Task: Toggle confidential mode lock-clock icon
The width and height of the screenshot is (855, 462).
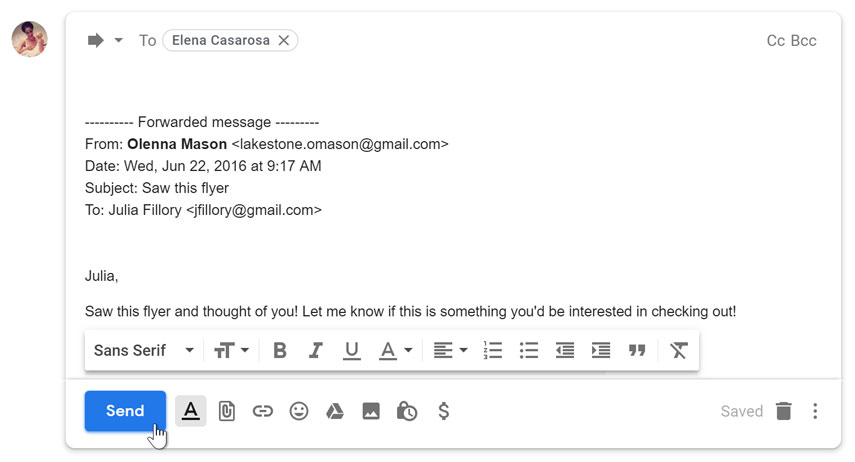Action: pos(407,411)
